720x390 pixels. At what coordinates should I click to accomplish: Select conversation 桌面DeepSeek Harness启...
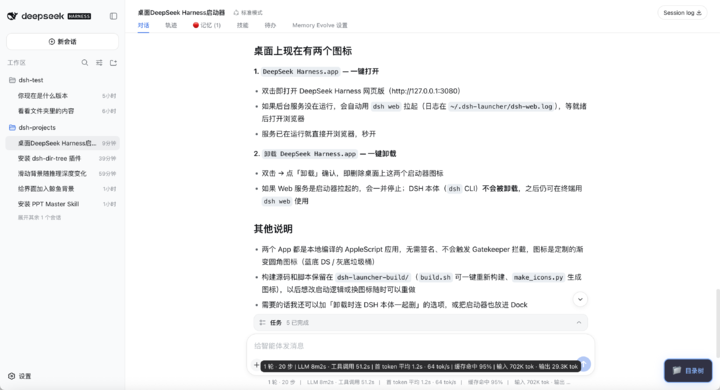point(62,143)
